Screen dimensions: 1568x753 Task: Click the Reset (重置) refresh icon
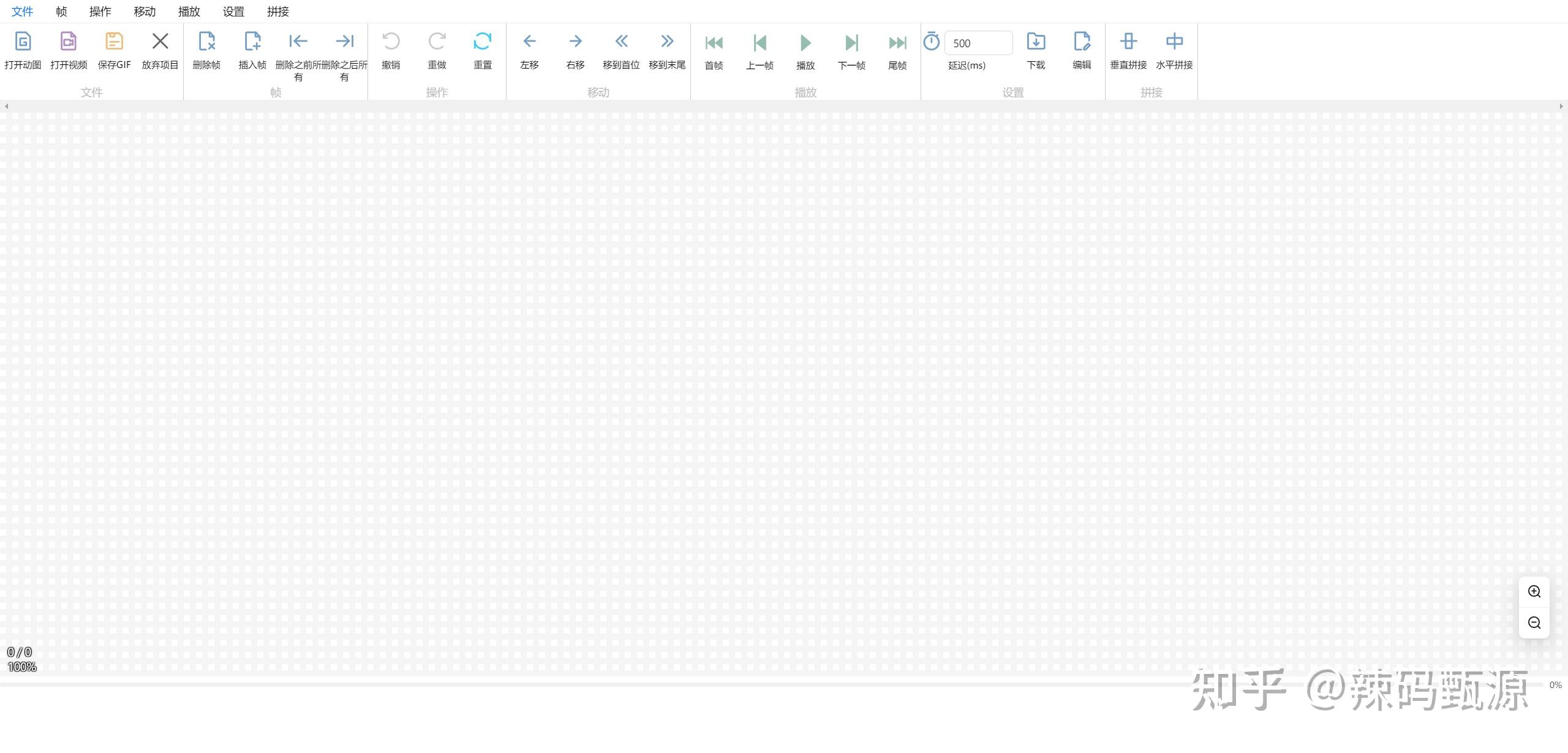click(x=483, y=42)
